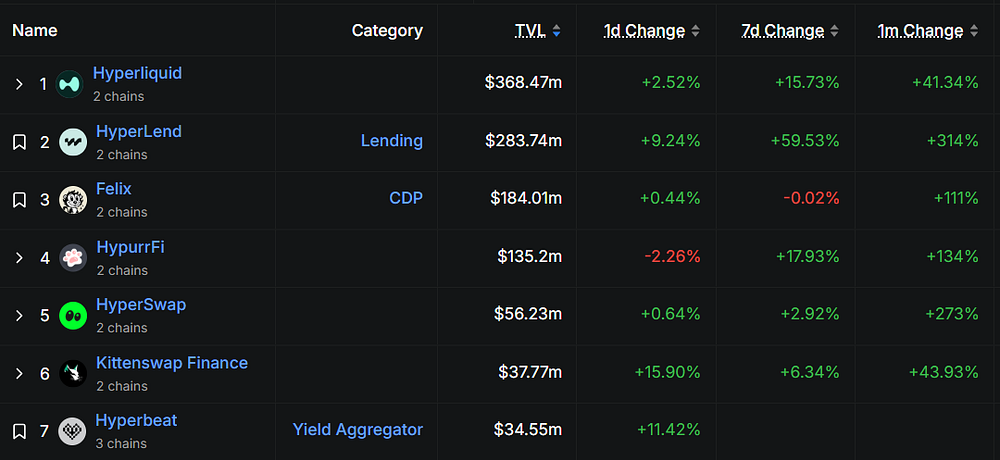The height and width of the screenshot is (460, 1000).
Task: Click the green HyperSwap logo icon
Action: 73,316
